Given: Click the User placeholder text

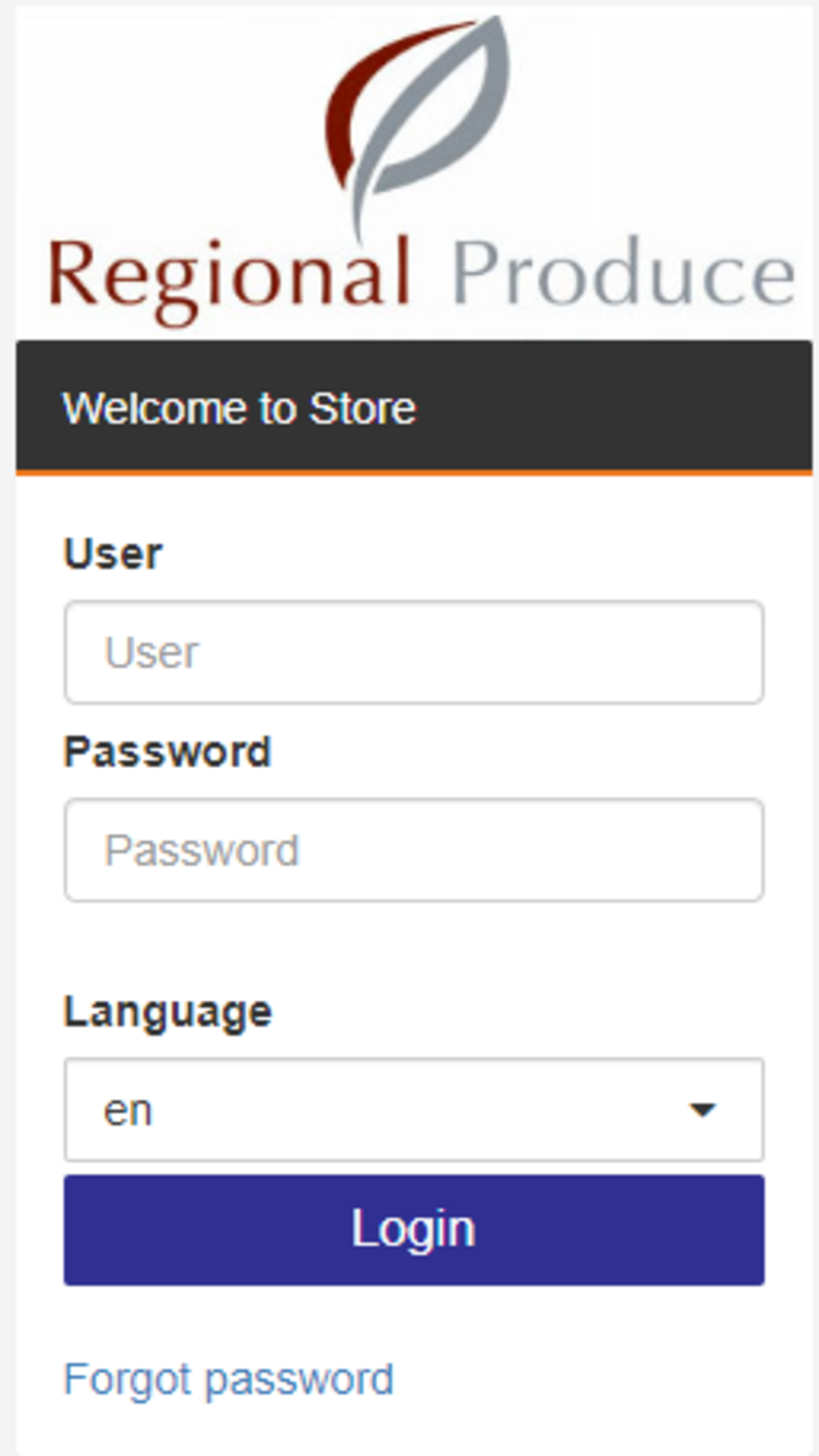Looking at the screenshot, I should (152, 653).
